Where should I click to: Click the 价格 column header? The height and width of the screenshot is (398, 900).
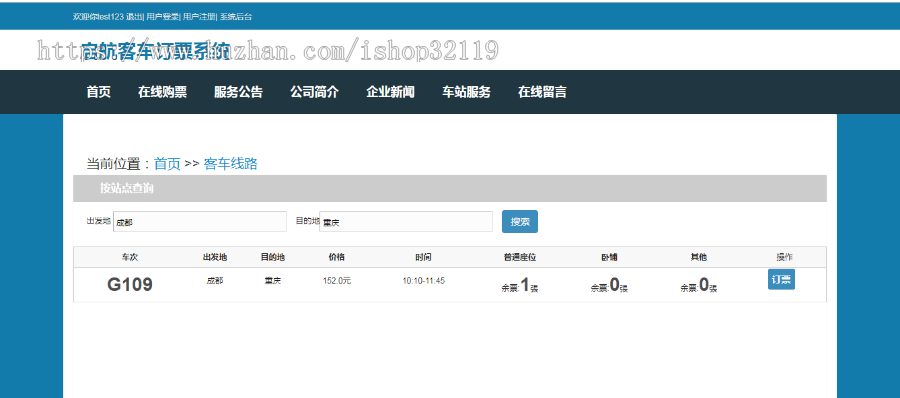(x=337, y=257)
